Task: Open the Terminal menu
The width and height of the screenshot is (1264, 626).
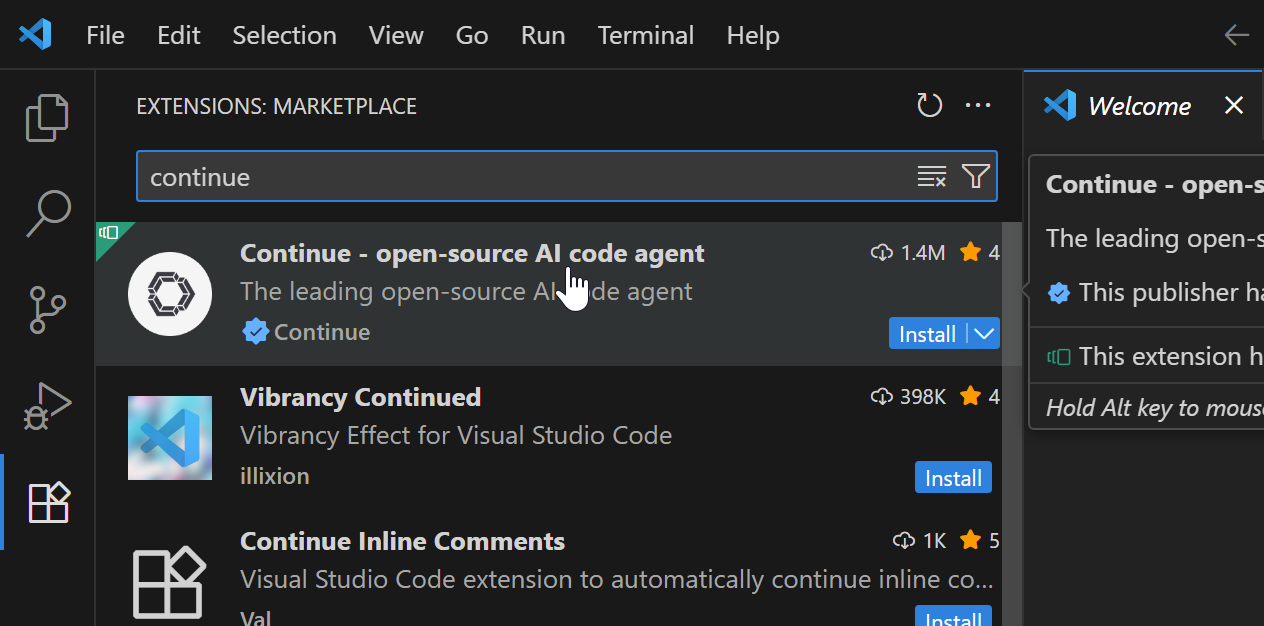Action: tap(645, 35)
